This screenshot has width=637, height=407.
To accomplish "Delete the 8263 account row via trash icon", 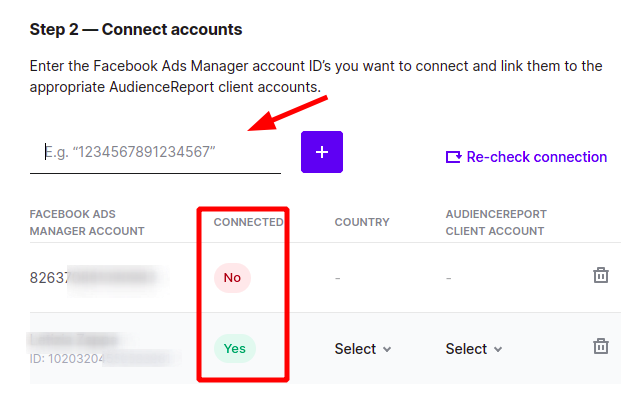I will pos(601,275).
